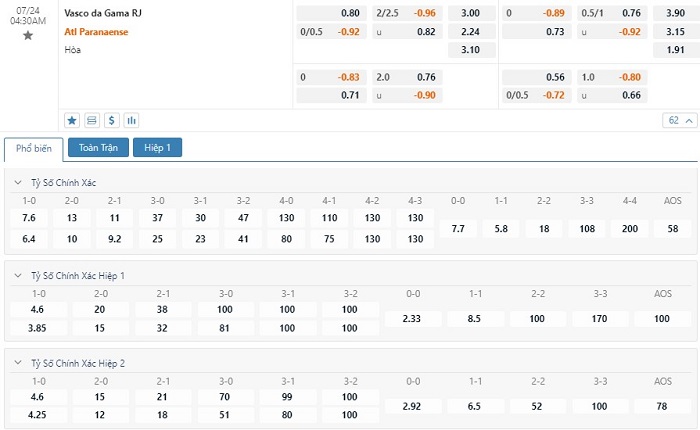
Task: Click the gray favorite star under match time
Action: point(28,35)
